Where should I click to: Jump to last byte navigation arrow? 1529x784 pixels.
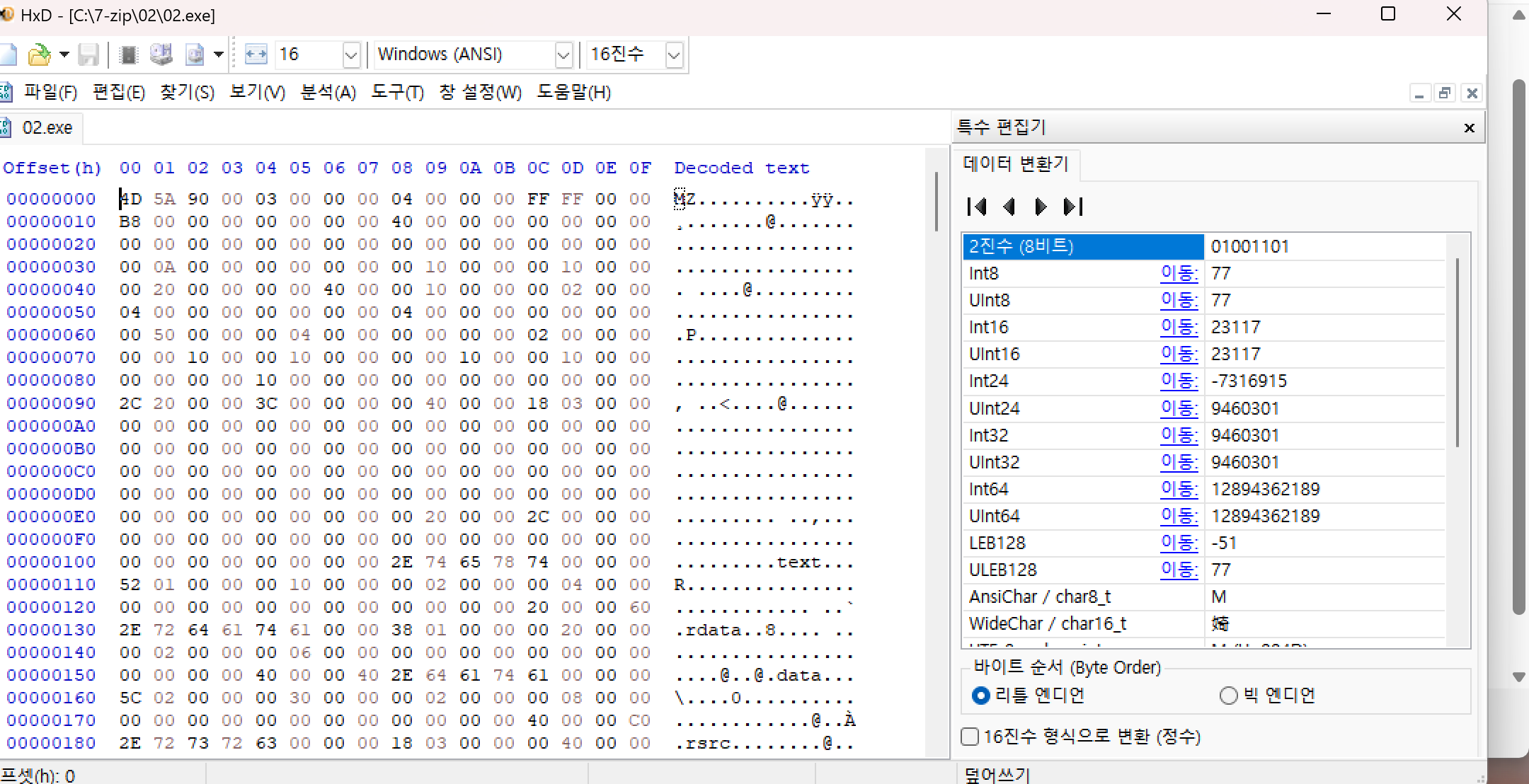(1073, 207)
